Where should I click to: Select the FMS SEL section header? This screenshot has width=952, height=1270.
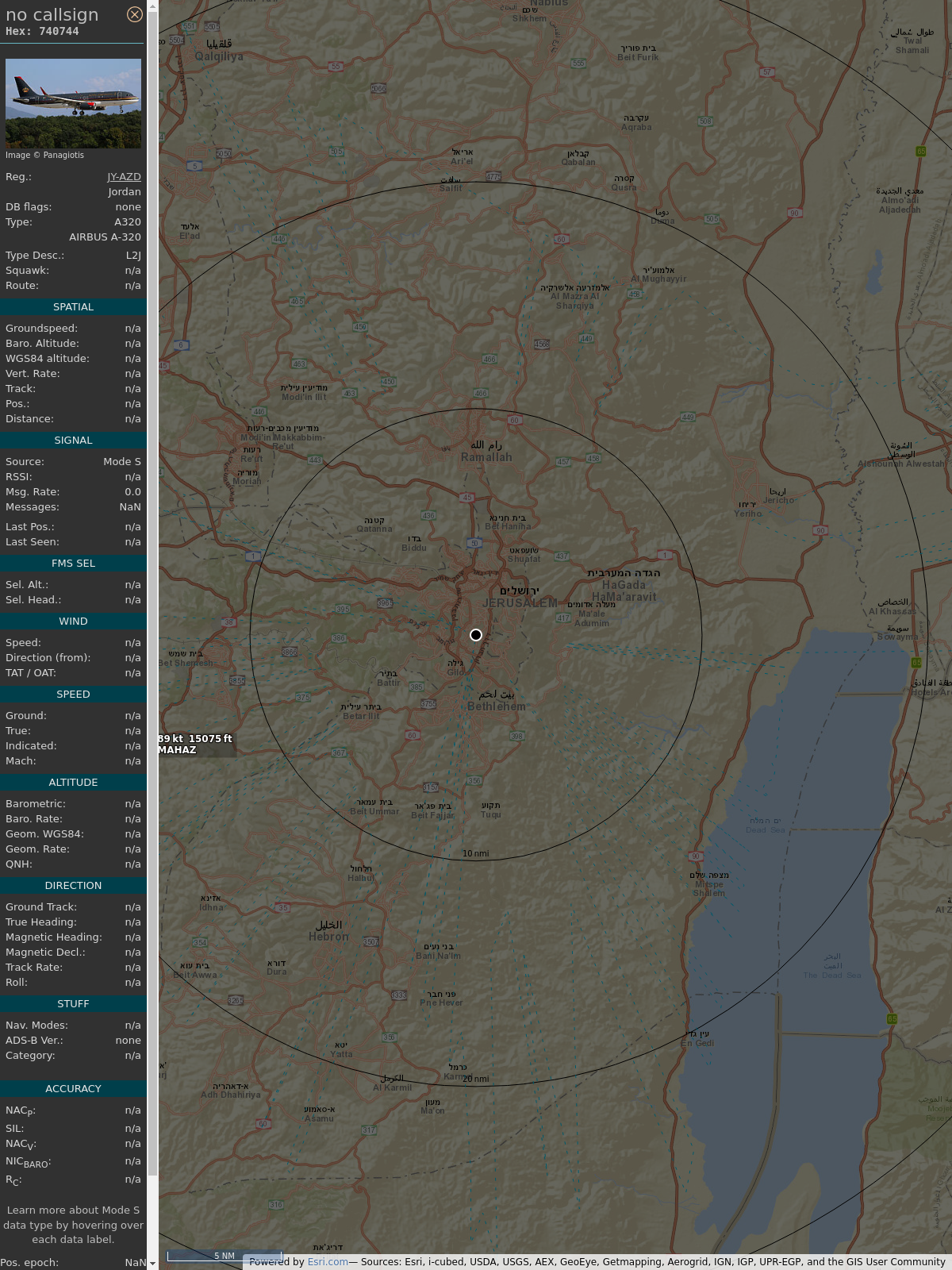[x=73, y=564]
